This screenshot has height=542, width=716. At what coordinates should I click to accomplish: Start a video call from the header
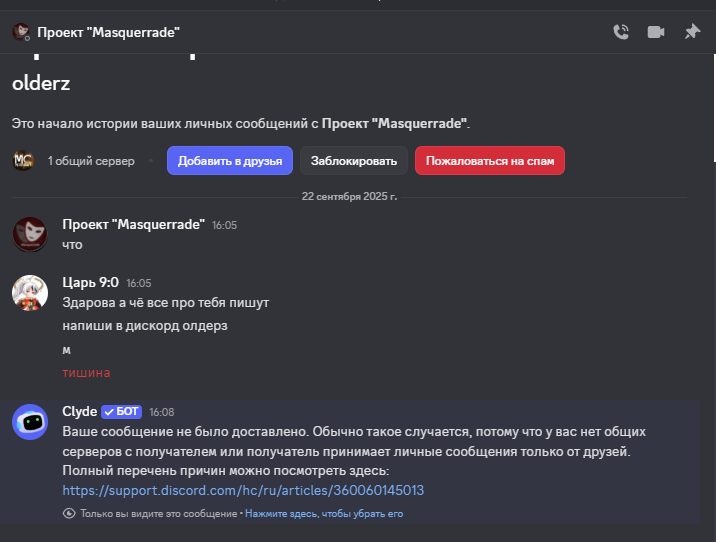click(656, 32)
